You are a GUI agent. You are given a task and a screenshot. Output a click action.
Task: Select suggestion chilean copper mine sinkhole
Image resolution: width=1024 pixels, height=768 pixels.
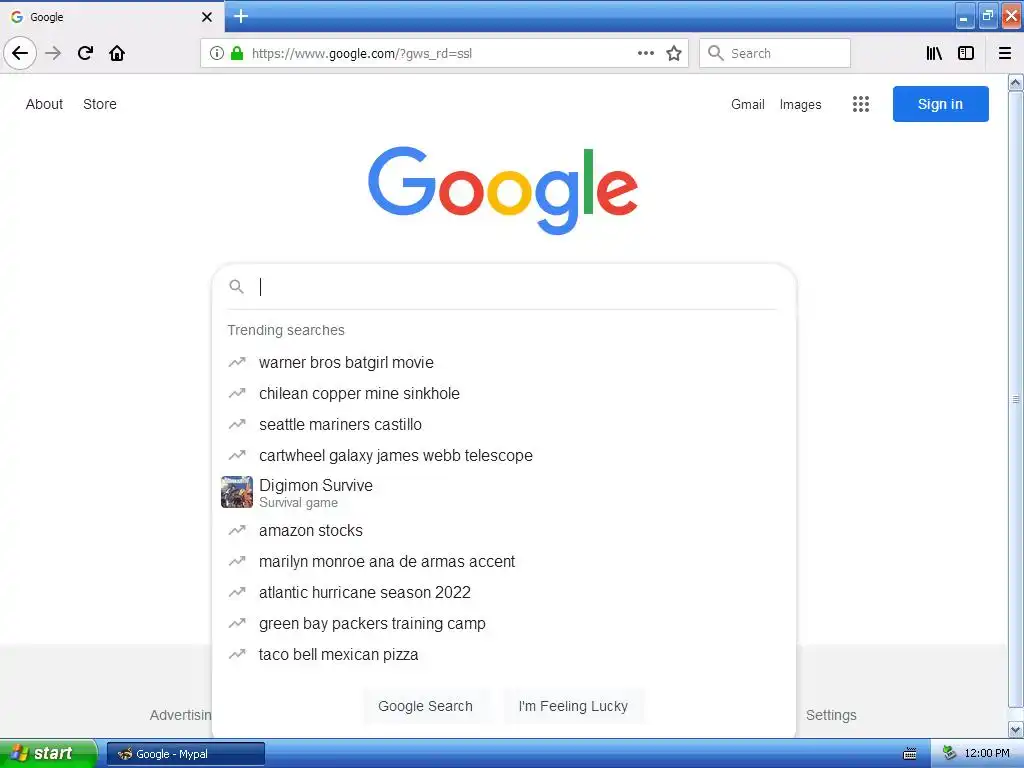(x=504, y=393)
